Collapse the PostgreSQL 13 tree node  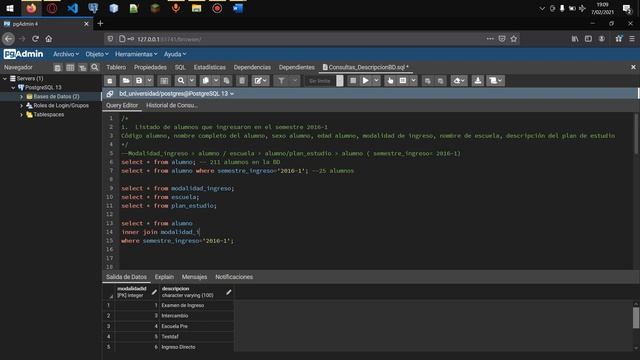13,87
